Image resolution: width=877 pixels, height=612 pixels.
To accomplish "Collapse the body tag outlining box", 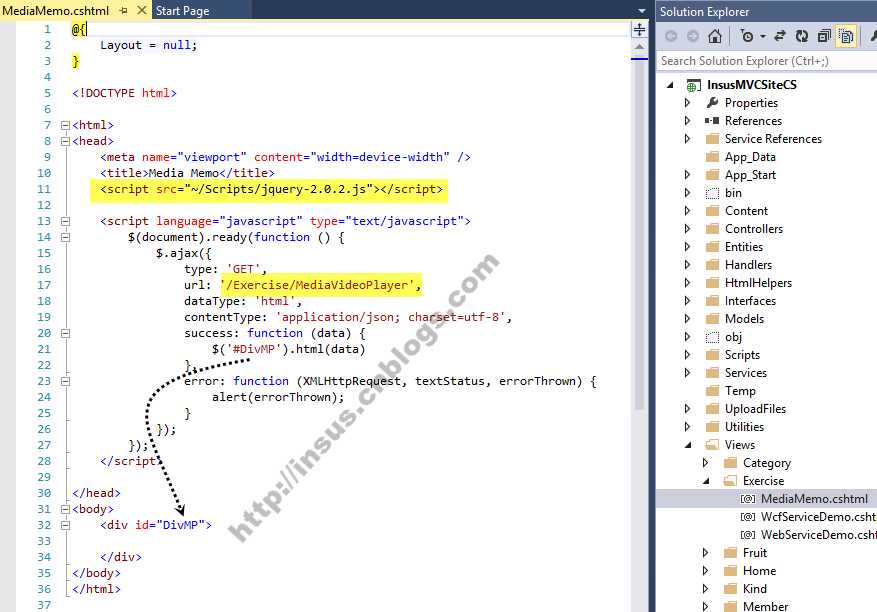I will tap(65, 510).
